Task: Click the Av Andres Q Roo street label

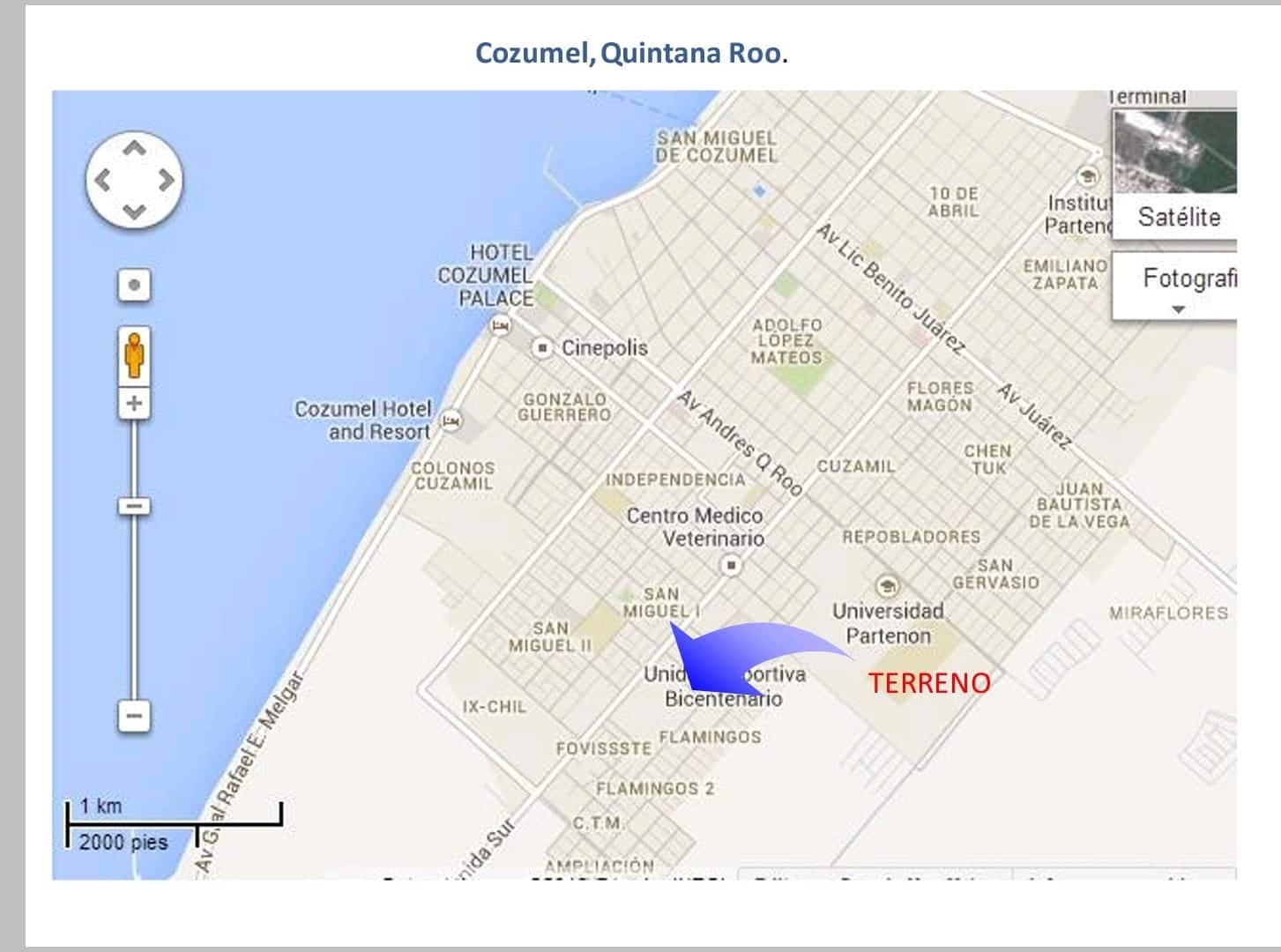Action: click(740, 443)
